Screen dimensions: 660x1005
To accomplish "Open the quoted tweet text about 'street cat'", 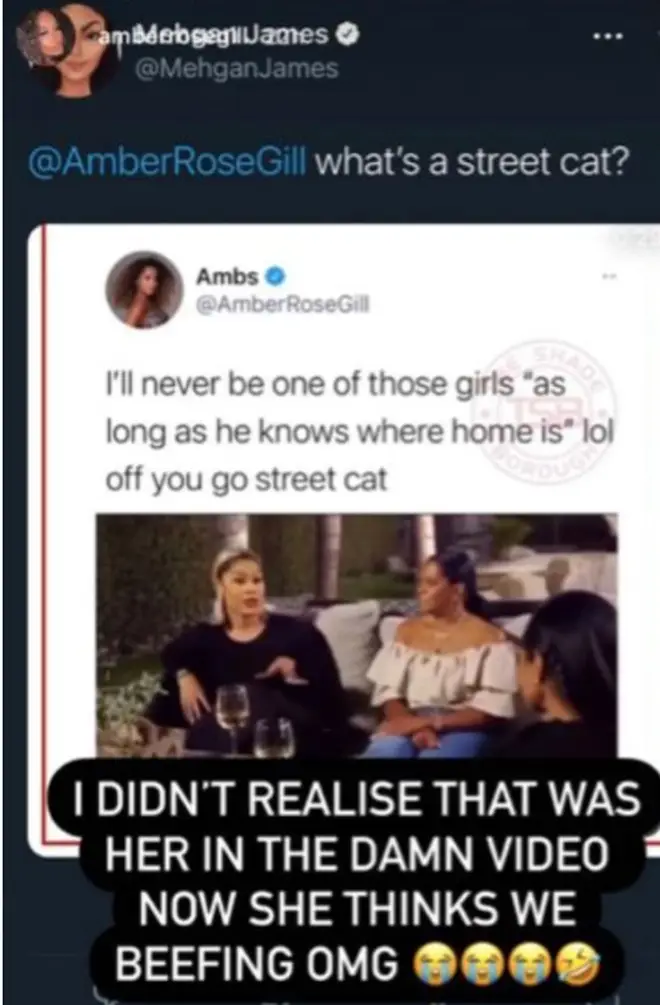I will (359, 431).
